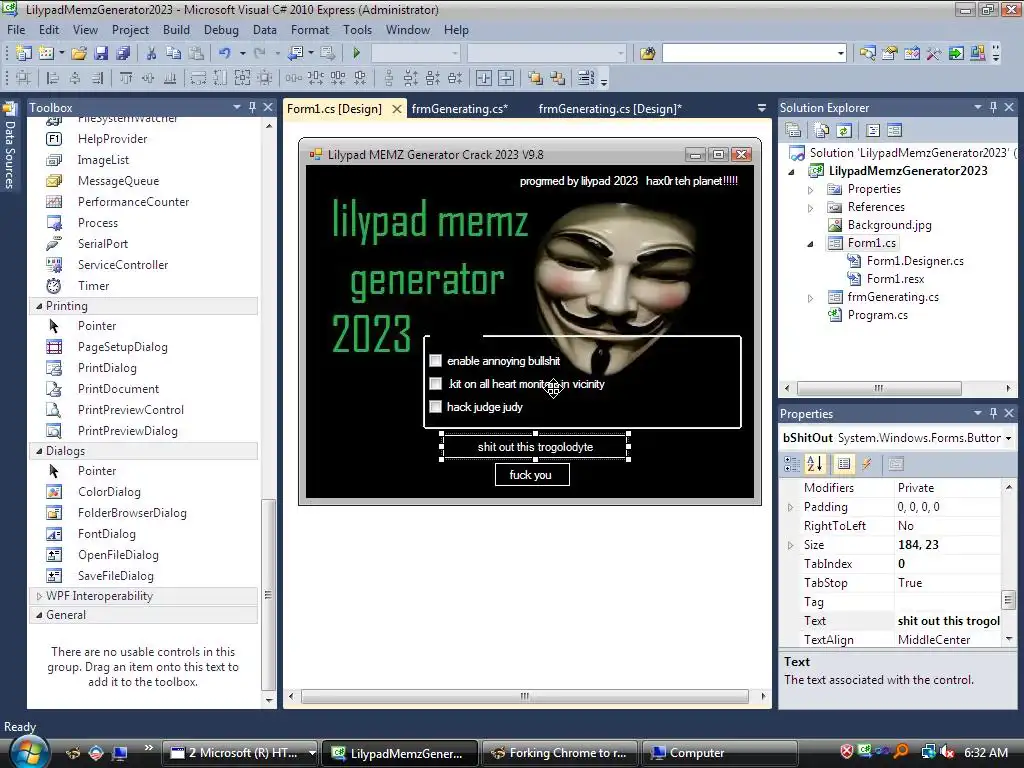Click the Refresh icon in Solution Explorer
This screenshot has height=768, width=1024.
point(844,131)
